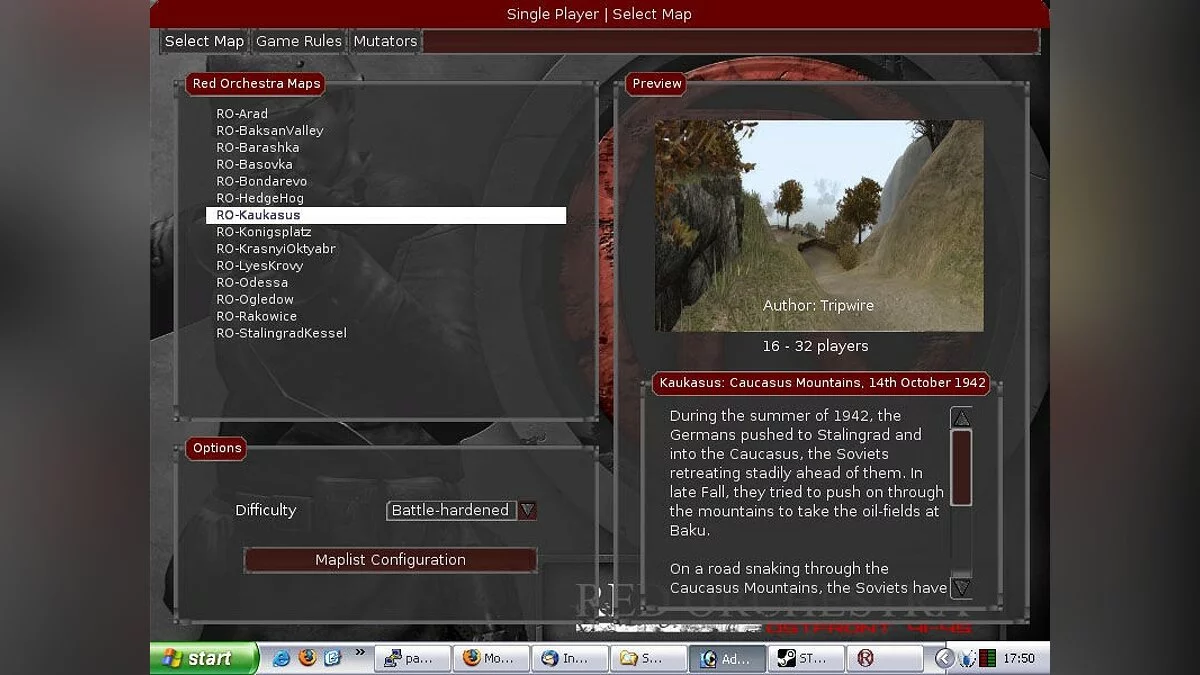Switch to the Red Orchestra taskbar button
Viewport: 1200px width, 675px height.
point(885,658)
